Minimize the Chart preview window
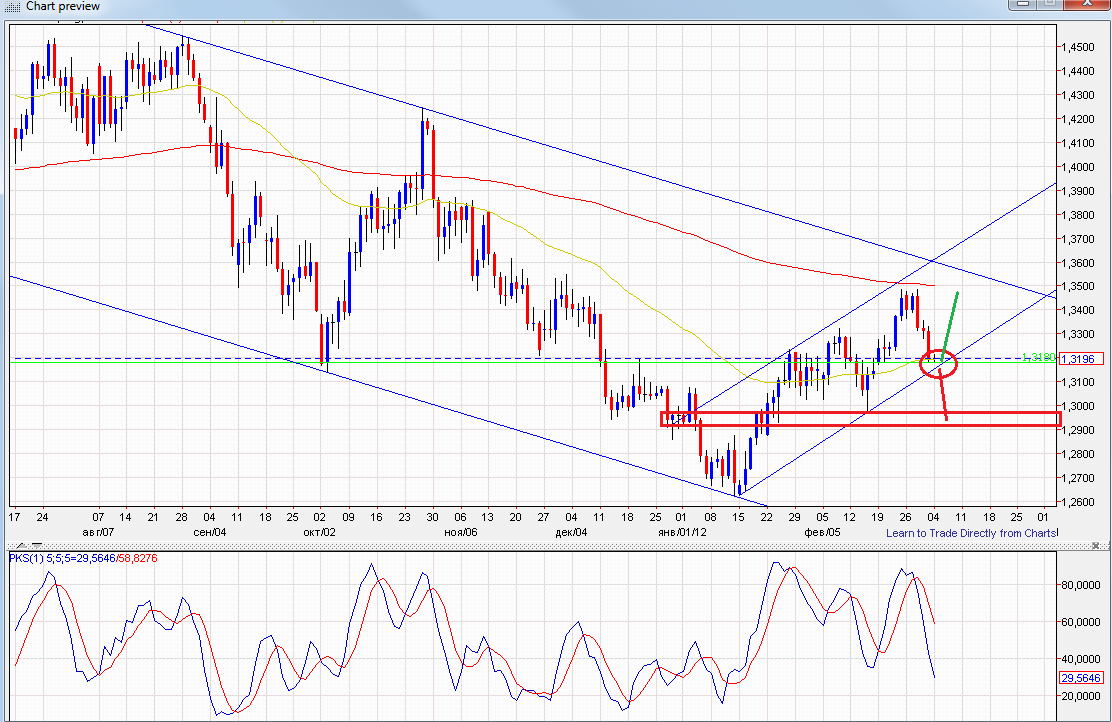Viewport: 1112px width, 722px height. pyautogui.click(x=1022, y=4)
